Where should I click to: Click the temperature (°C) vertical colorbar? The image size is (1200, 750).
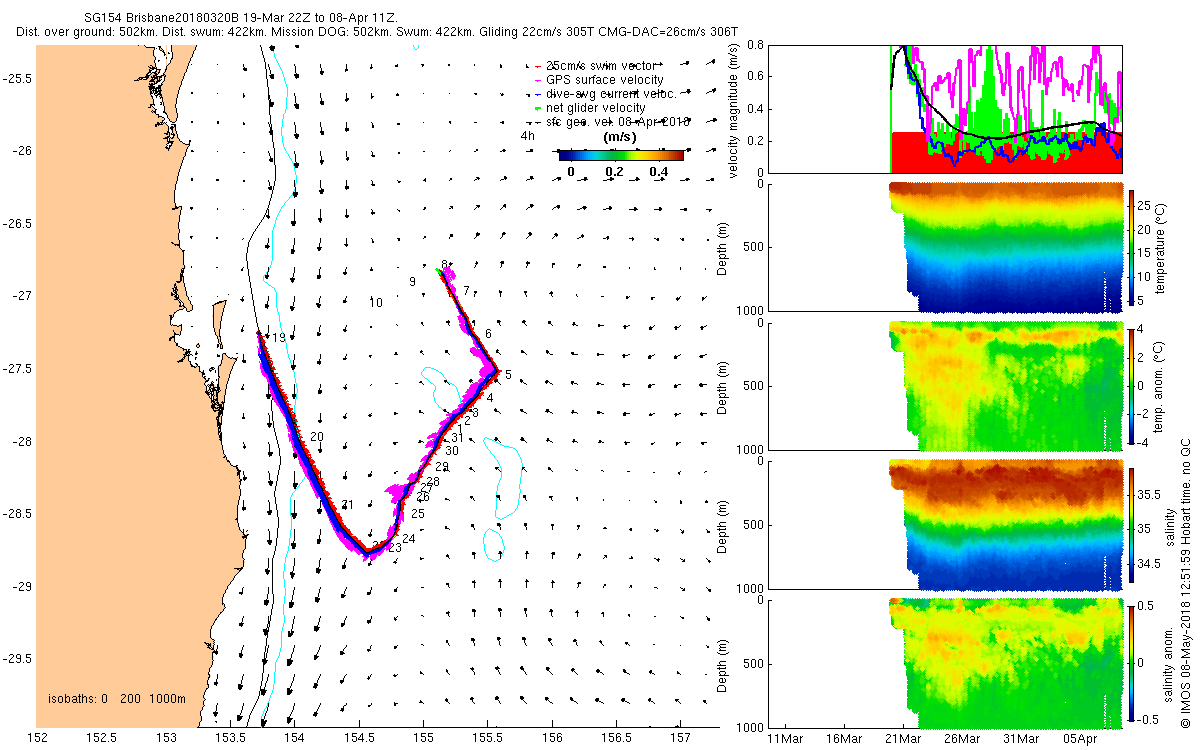pos(1132,249)
